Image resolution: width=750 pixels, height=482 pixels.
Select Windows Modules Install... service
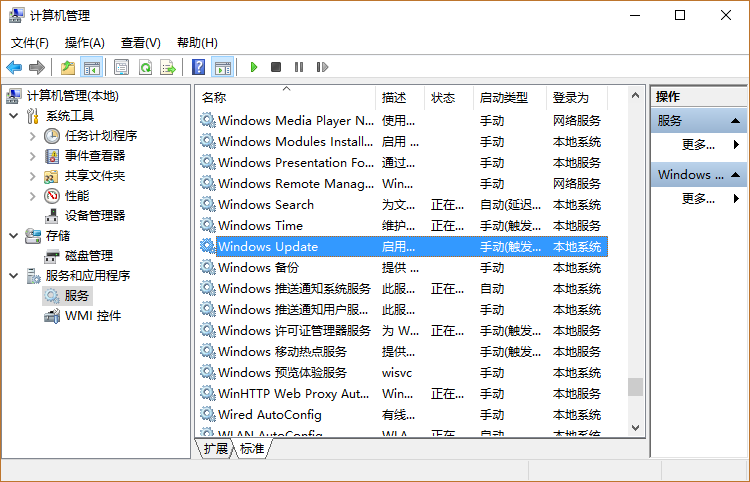click(x=403, y=142)
